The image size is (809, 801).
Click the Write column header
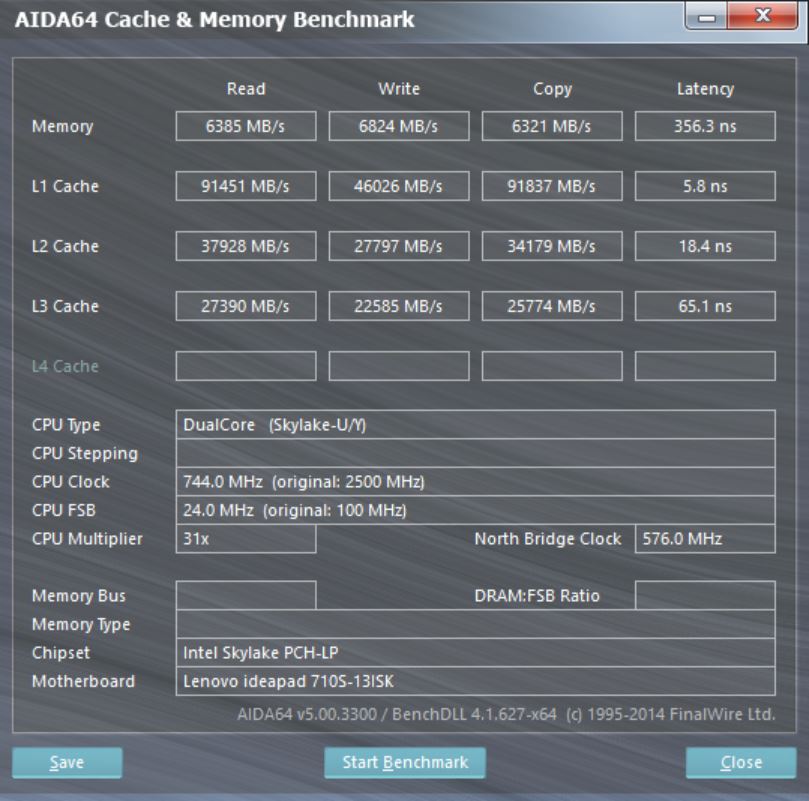point(399,89)
